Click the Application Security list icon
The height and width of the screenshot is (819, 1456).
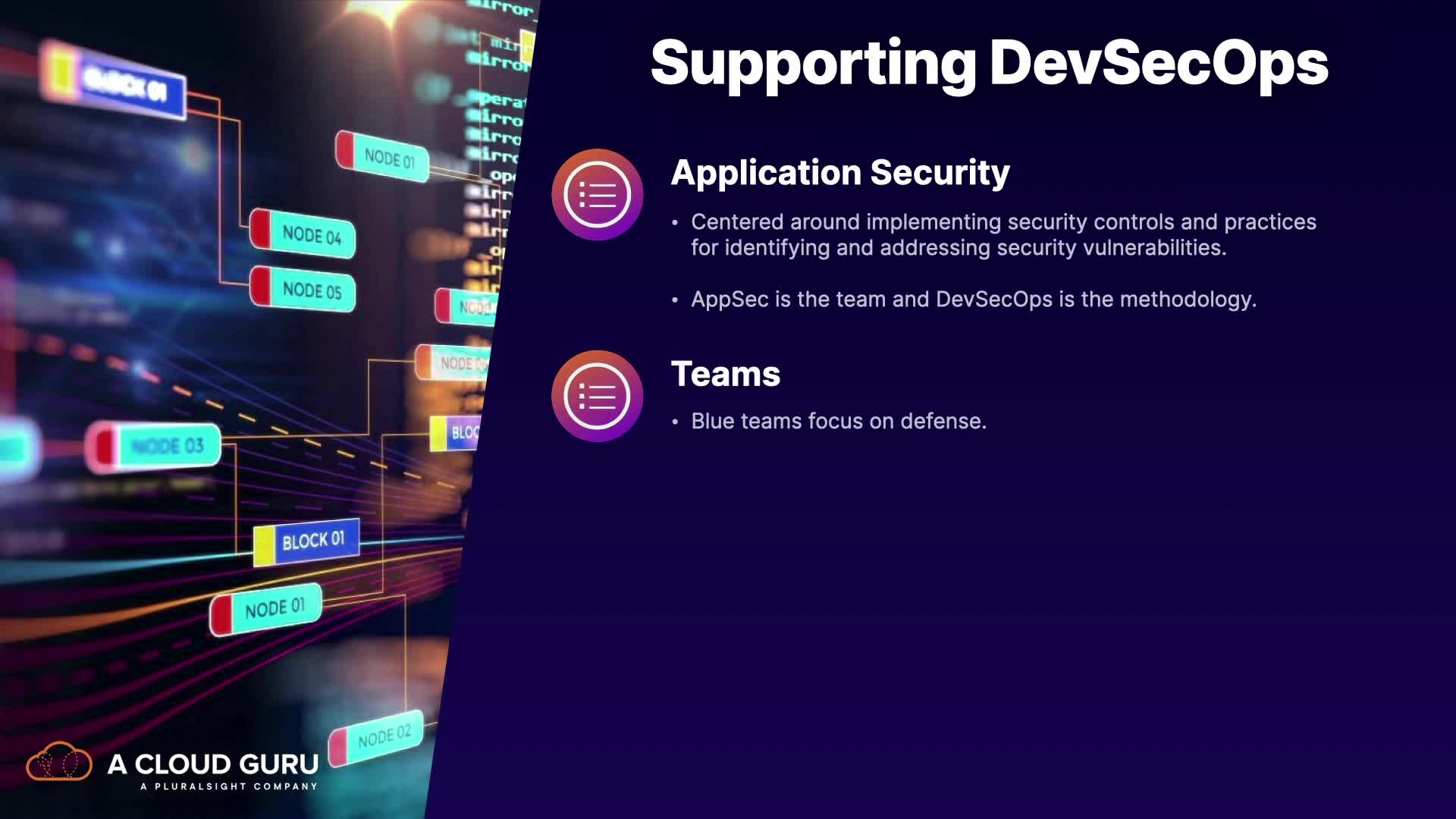click(x=597, y=195)
